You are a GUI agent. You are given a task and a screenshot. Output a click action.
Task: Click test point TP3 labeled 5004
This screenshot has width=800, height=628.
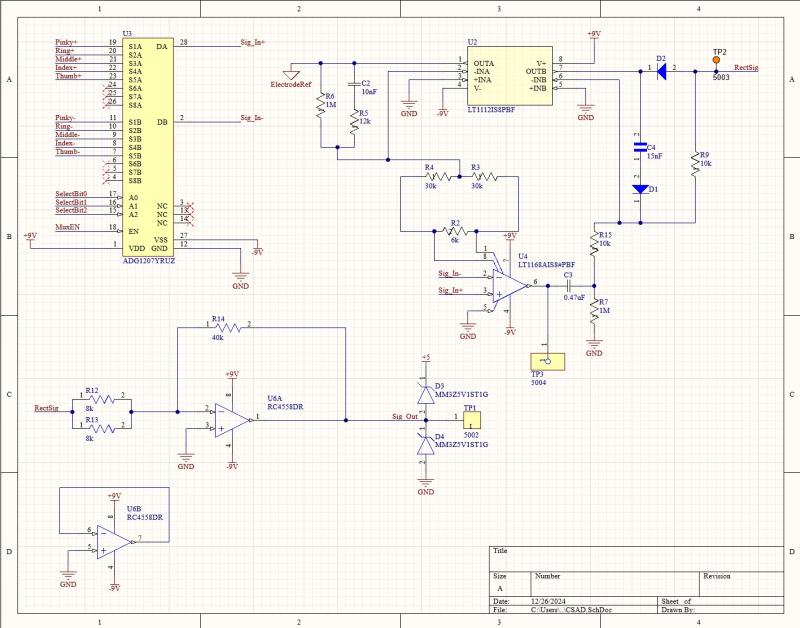point(547,361)
